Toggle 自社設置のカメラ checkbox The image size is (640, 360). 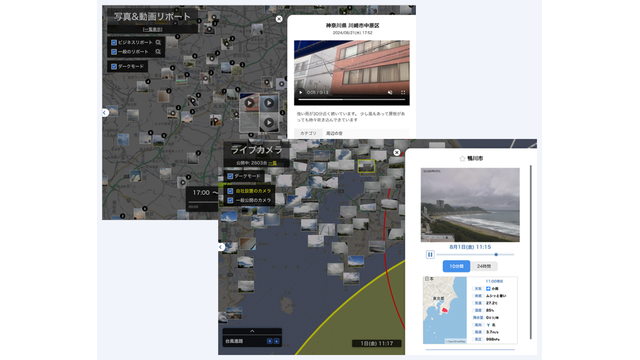point(230,191)
